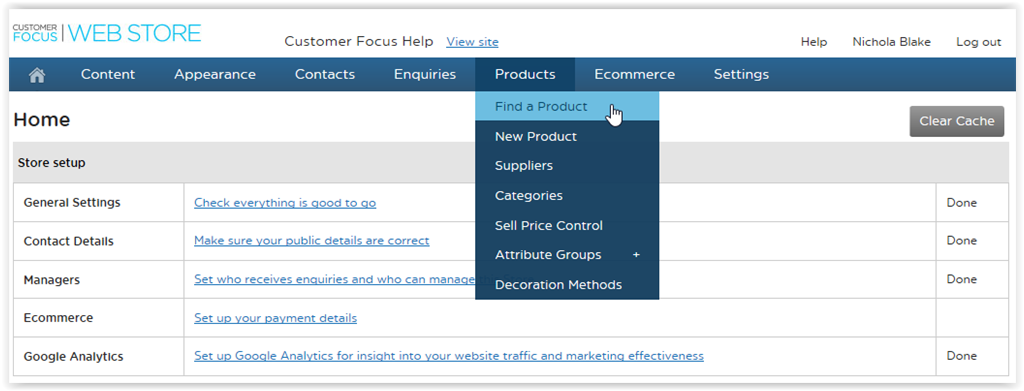Click the Customer Focus Web Store logo
The image size is (1024, 391).
[107, 33]
